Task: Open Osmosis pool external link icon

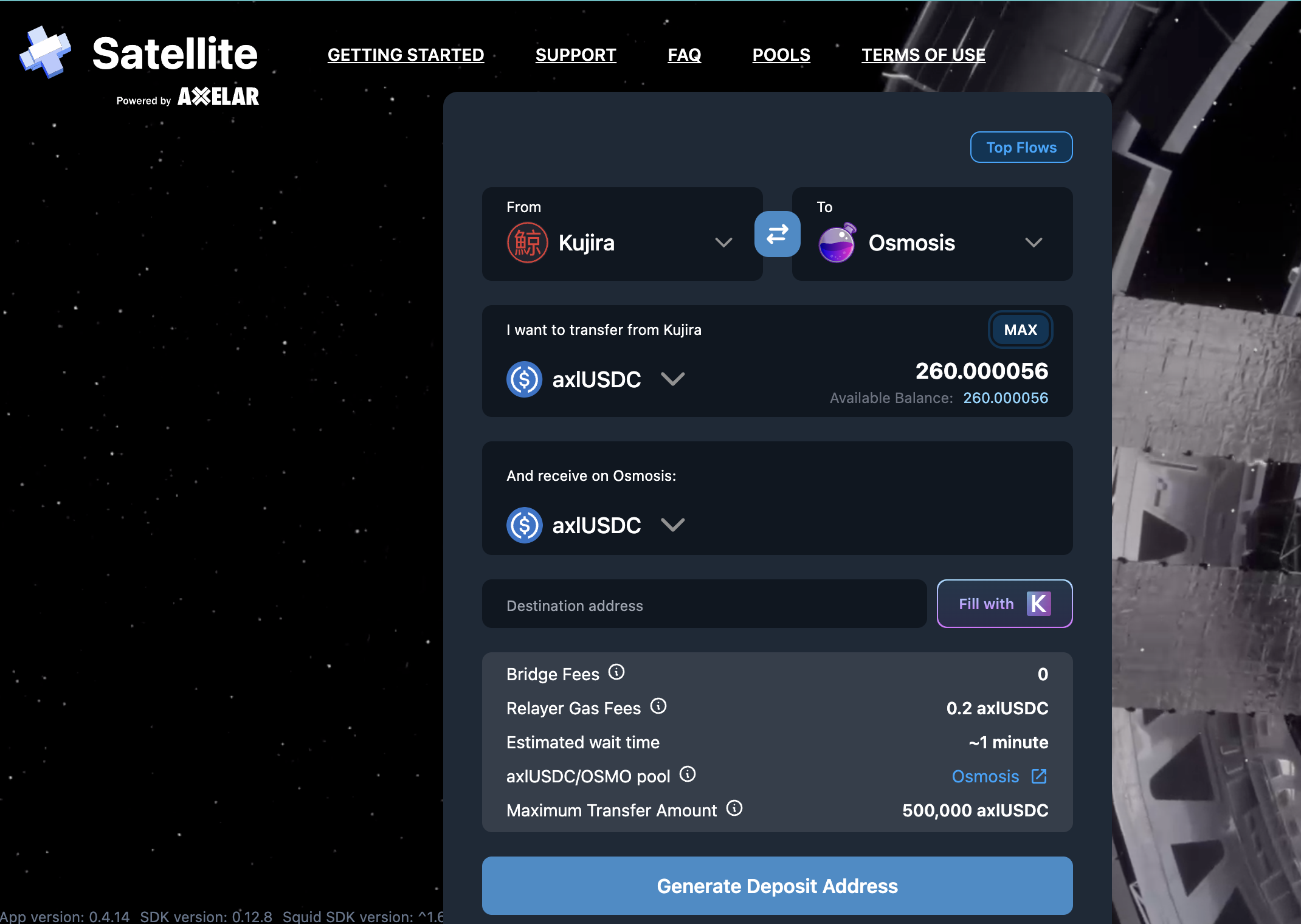Action: coord(1039,776)
